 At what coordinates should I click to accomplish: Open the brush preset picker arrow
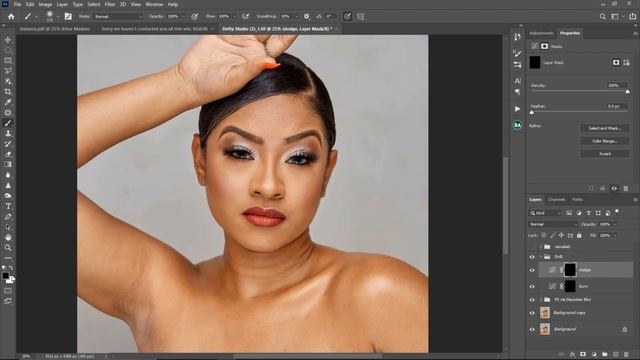[x=58, y=17]
